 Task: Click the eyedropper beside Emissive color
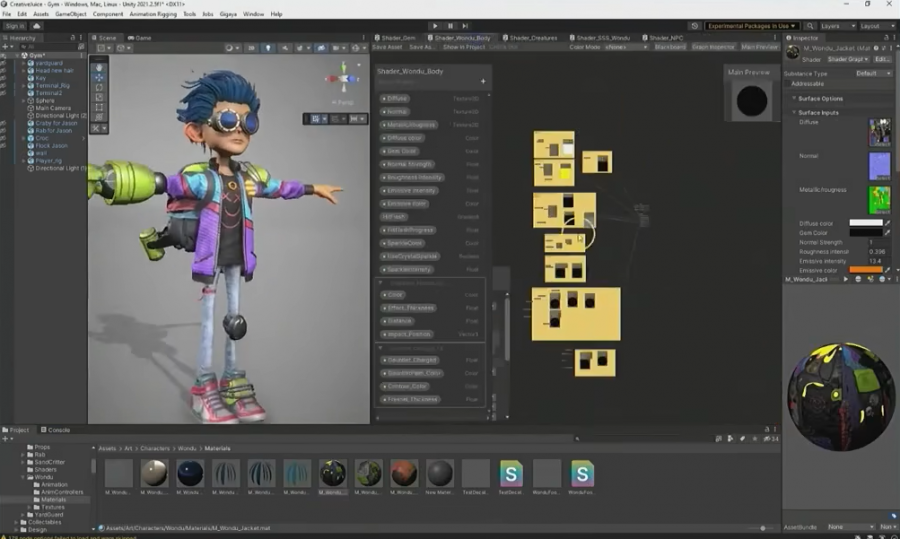[888, 270]
